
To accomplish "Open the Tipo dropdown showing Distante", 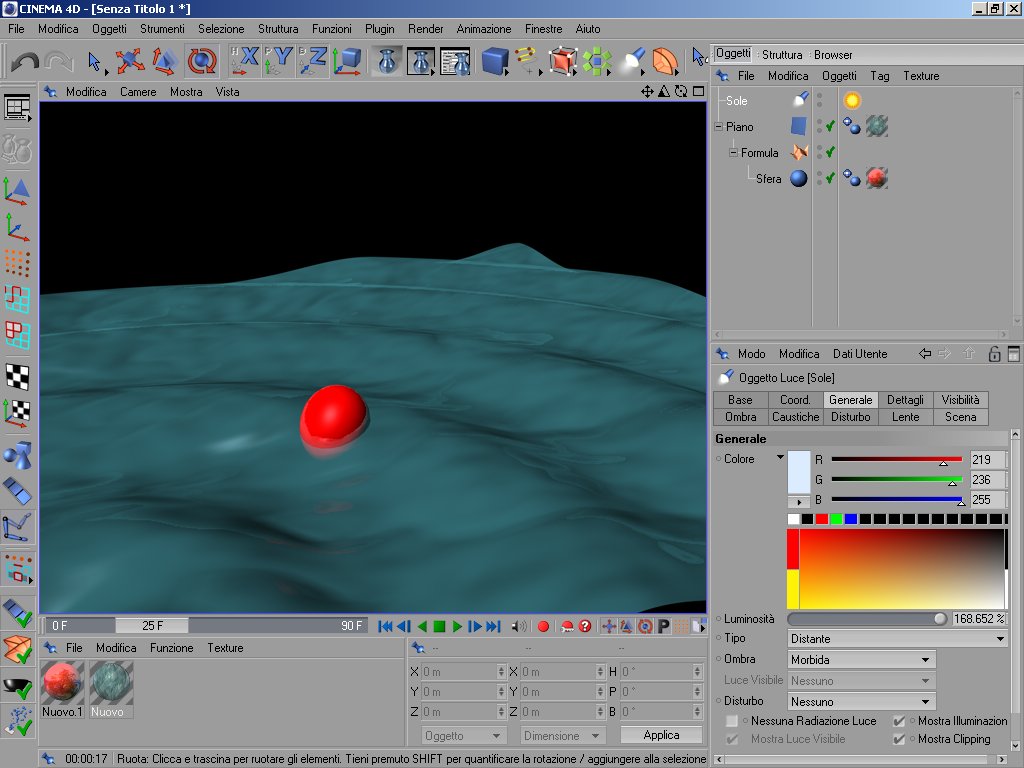I will (897, 639).
